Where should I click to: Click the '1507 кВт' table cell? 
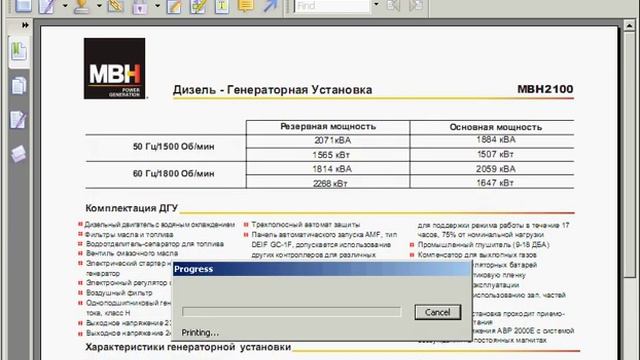(495, 154)
